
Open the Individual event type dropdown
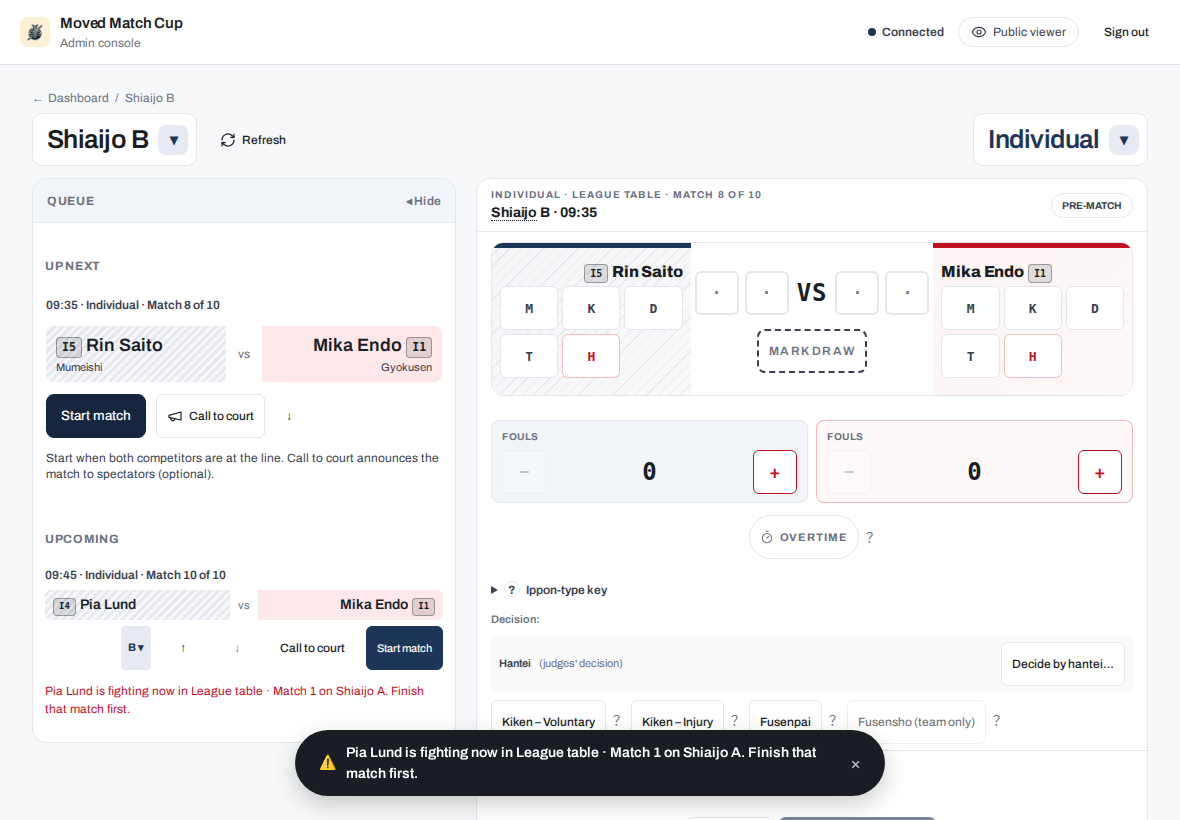1124,140
